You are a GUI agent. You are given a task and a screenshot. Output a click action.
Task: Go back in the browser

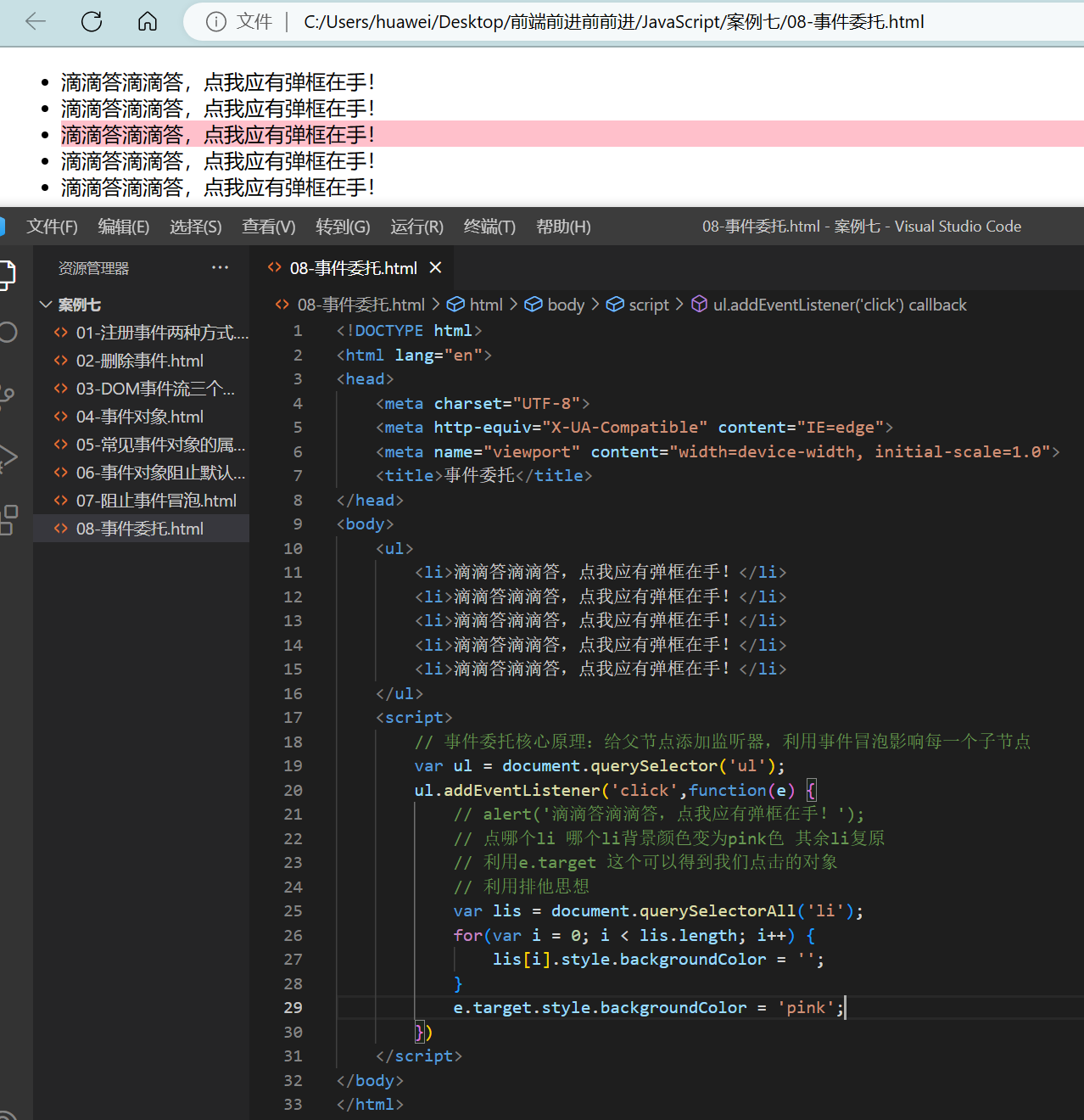click(36, 21)
